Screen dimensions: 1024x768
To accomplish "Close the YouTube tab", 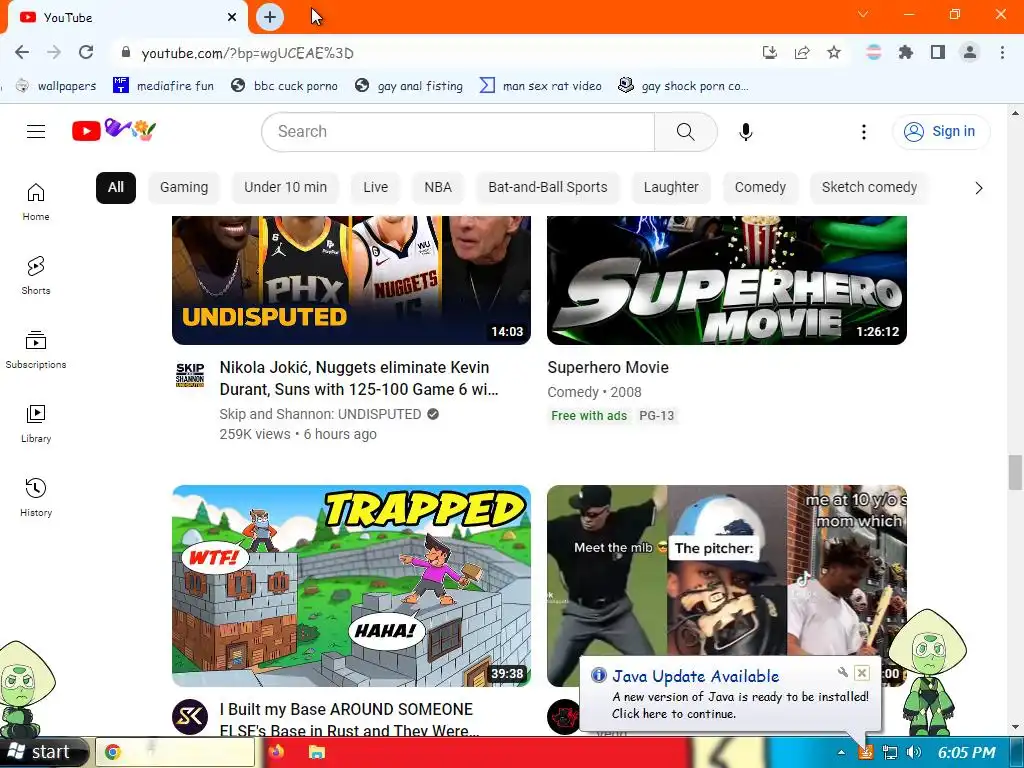I will click(232, 17).
